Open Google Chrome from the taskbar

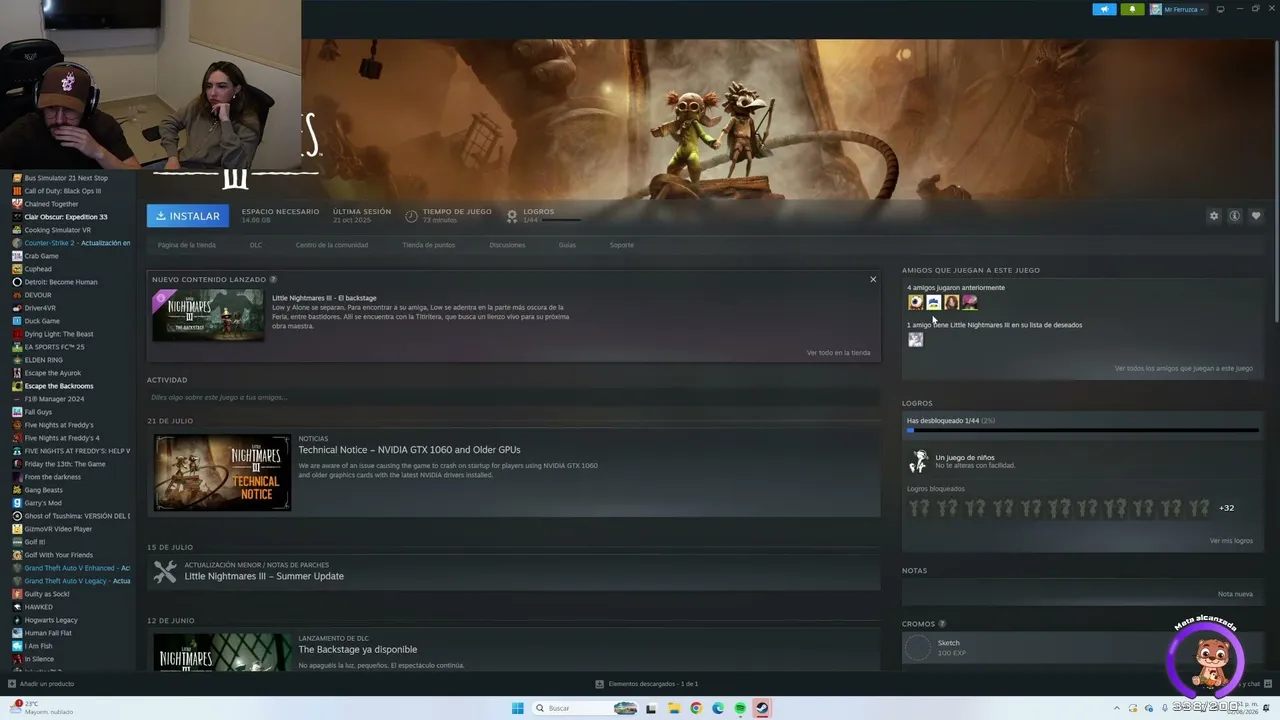tap(696, 708)
